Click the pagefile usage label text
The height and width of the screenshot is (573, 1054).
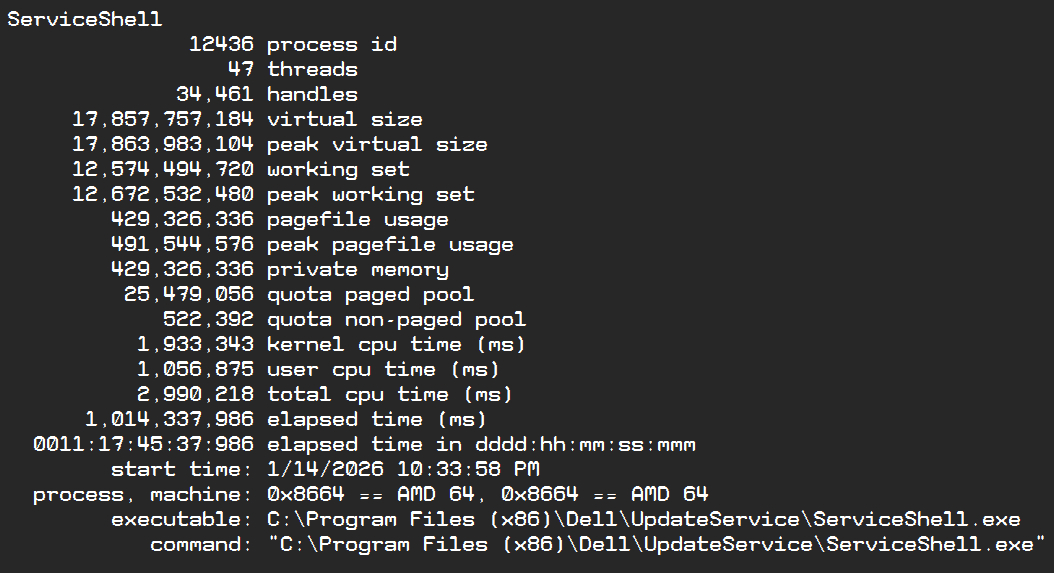[x=357, y=219]
